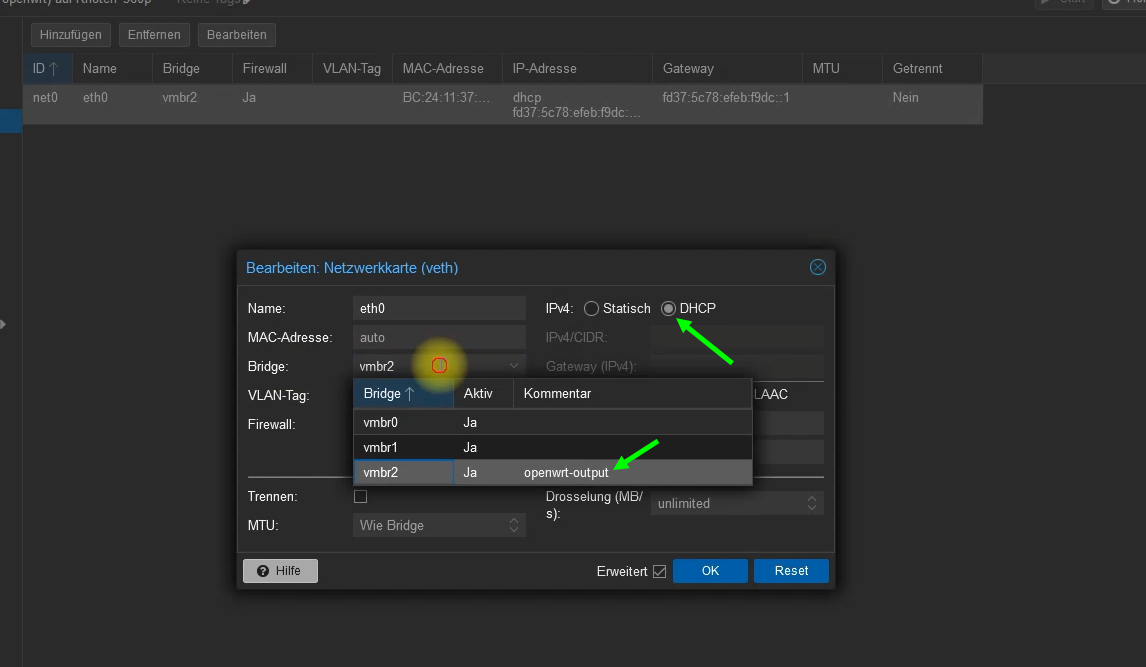Choose vmbr1 from the bridge list

point(381,448)
